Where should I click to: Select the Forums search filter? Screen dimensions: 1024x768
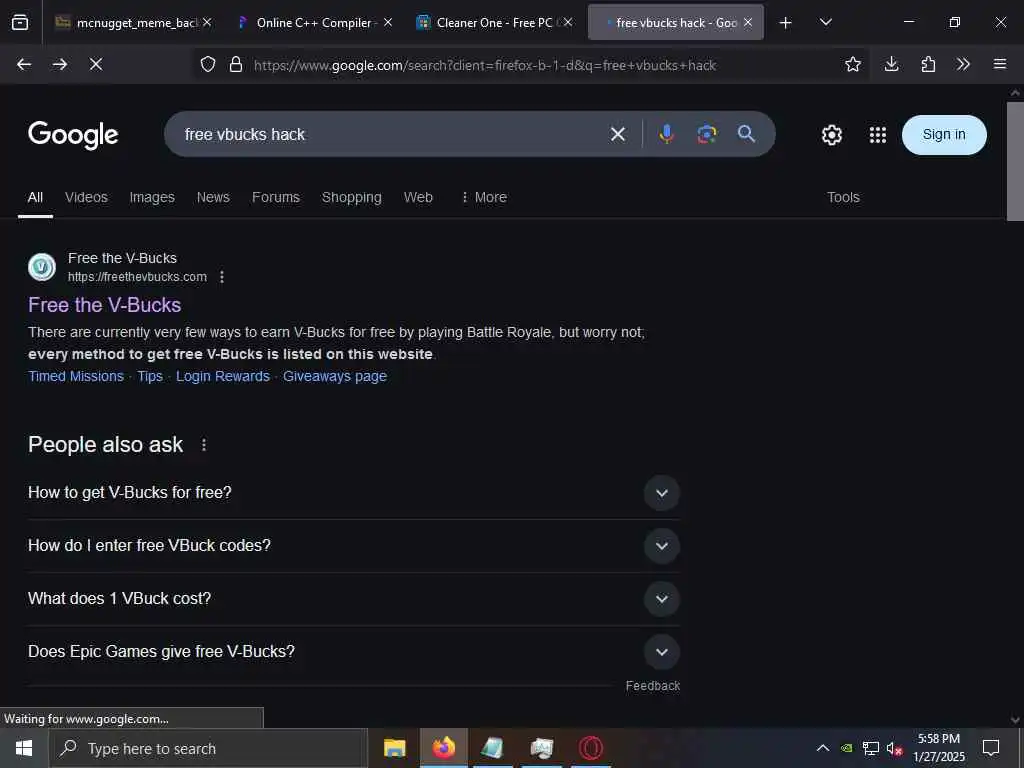coord(276,197)
